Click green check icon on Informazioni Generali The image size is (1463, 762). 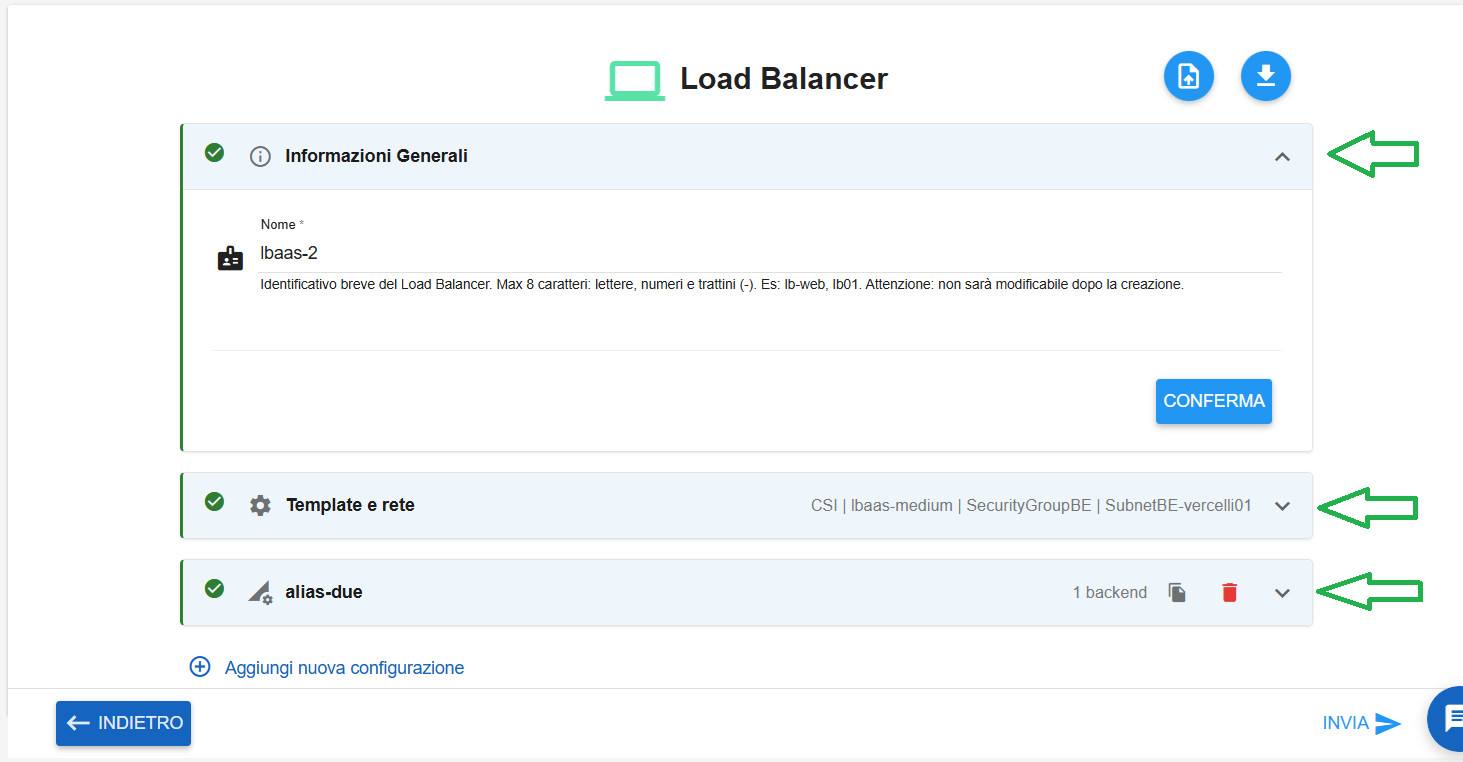coord(214,153)
